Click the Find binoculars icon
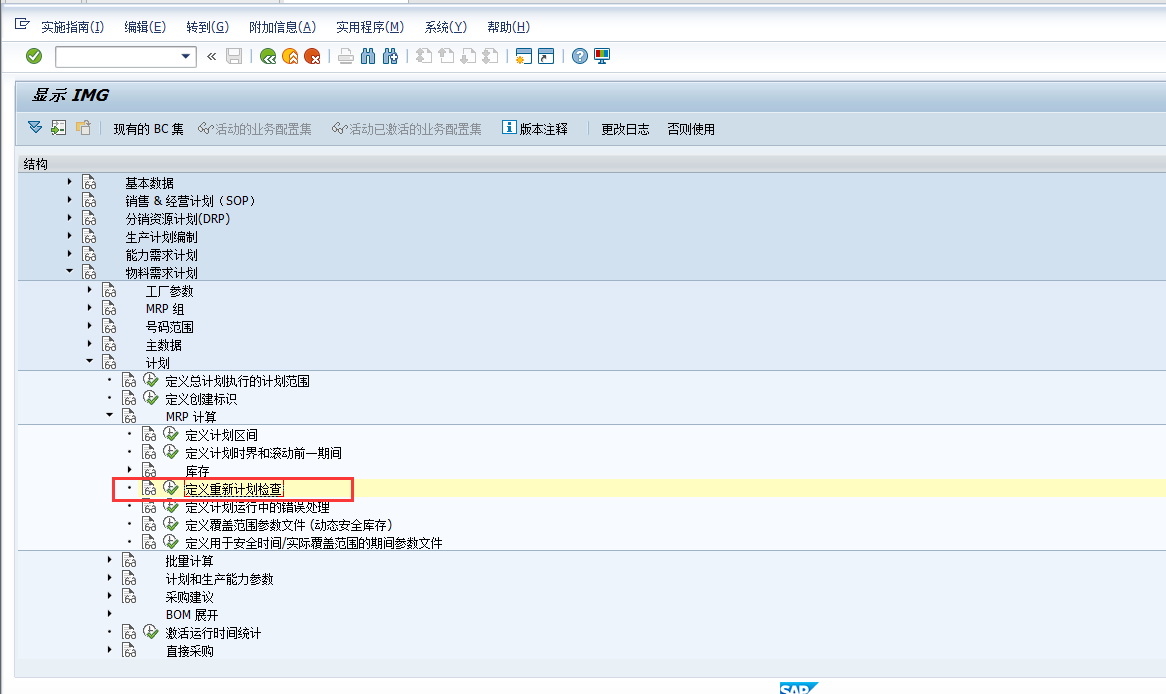The width and height of the screenshot is (1166, 694). pyautogui.click(x=368, y=56)
